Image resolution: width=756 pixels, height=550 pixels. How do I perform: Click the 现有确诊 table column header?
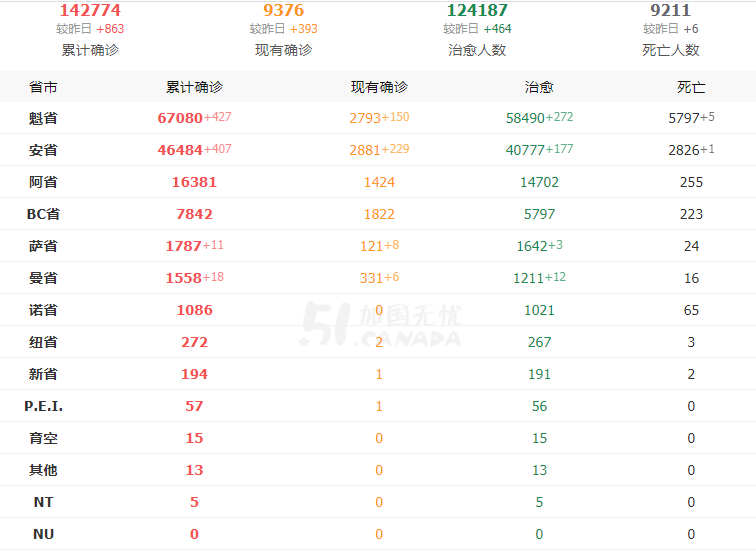click(379, 87)
